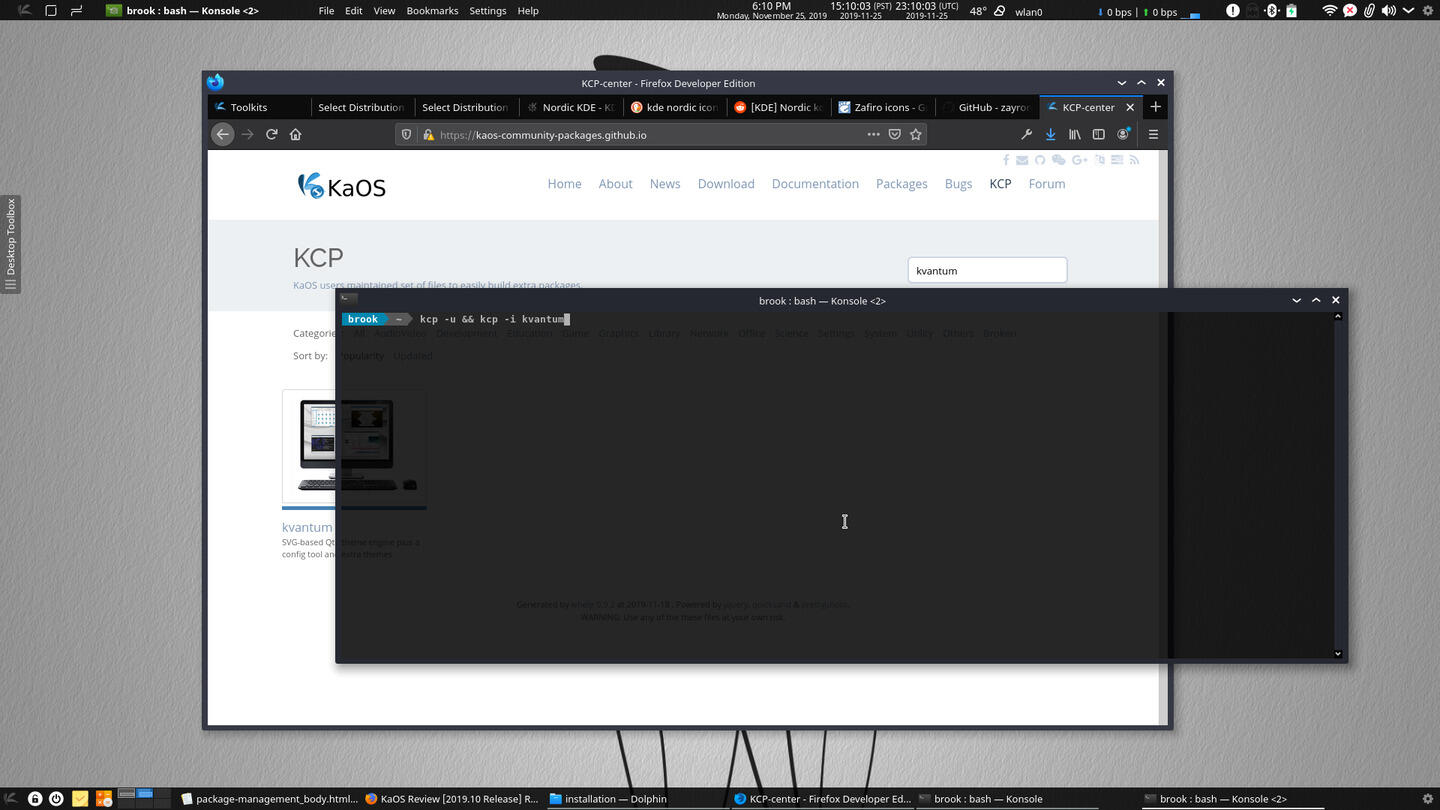Open the RSS feed icon
This screenshot has width=1440, height=810.
pos(1134,160)
